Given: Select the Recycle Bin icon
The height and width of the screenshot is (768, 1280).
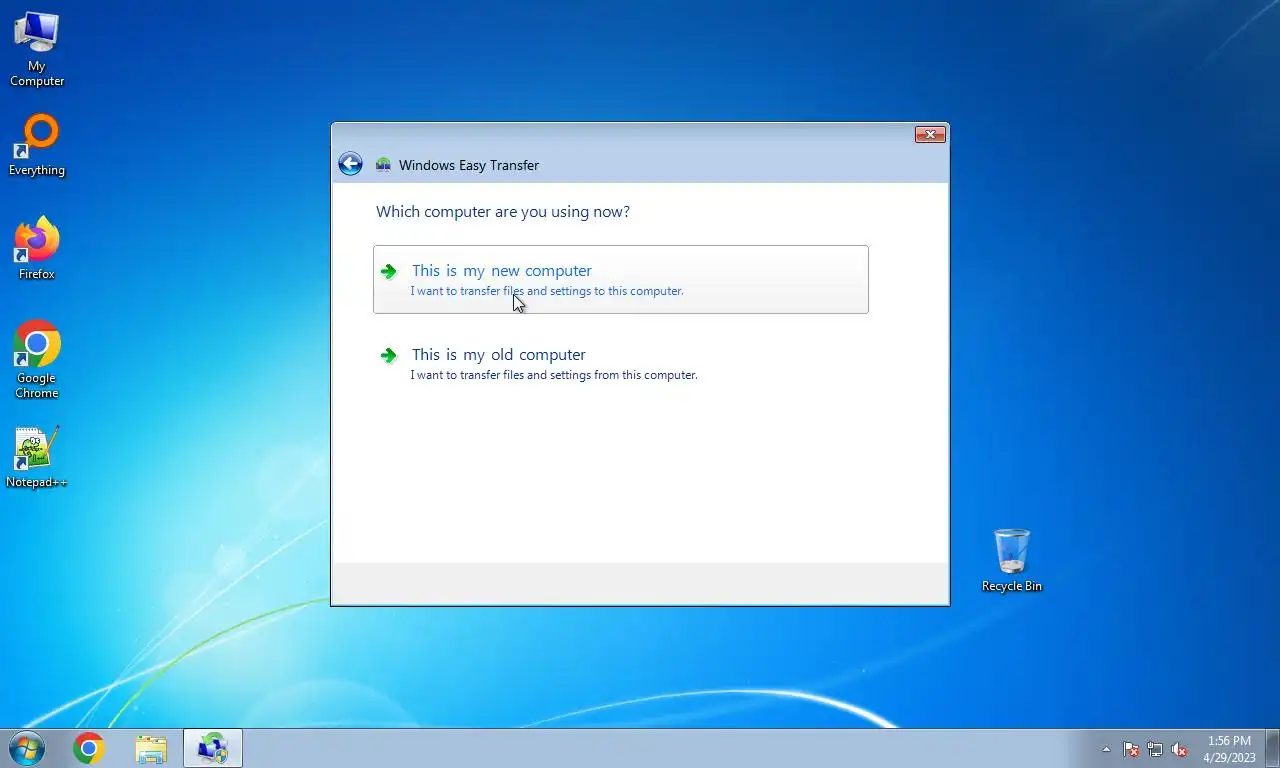Looking at the screenshot, I should [x=1012, y=560].
